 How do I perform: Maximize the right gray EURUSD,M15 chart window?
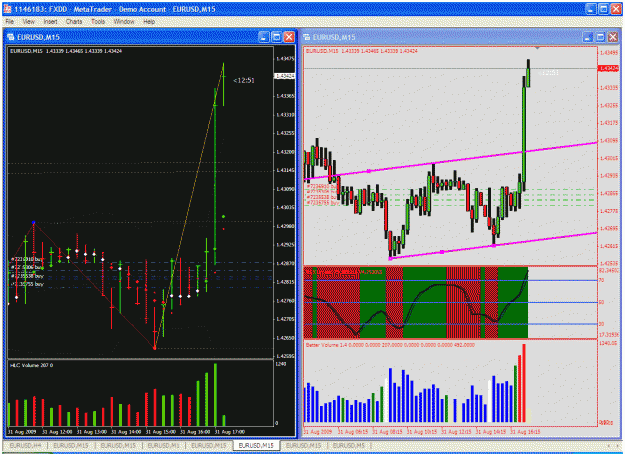point(600,37)
